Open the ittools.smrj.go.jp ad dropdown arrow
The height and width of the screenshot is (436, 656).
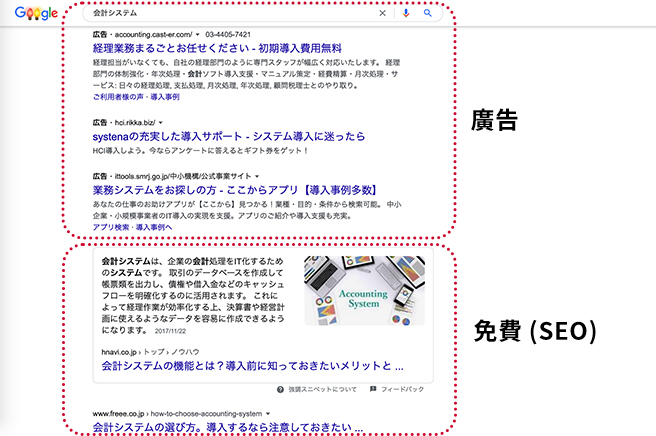(x=257, y=176)
